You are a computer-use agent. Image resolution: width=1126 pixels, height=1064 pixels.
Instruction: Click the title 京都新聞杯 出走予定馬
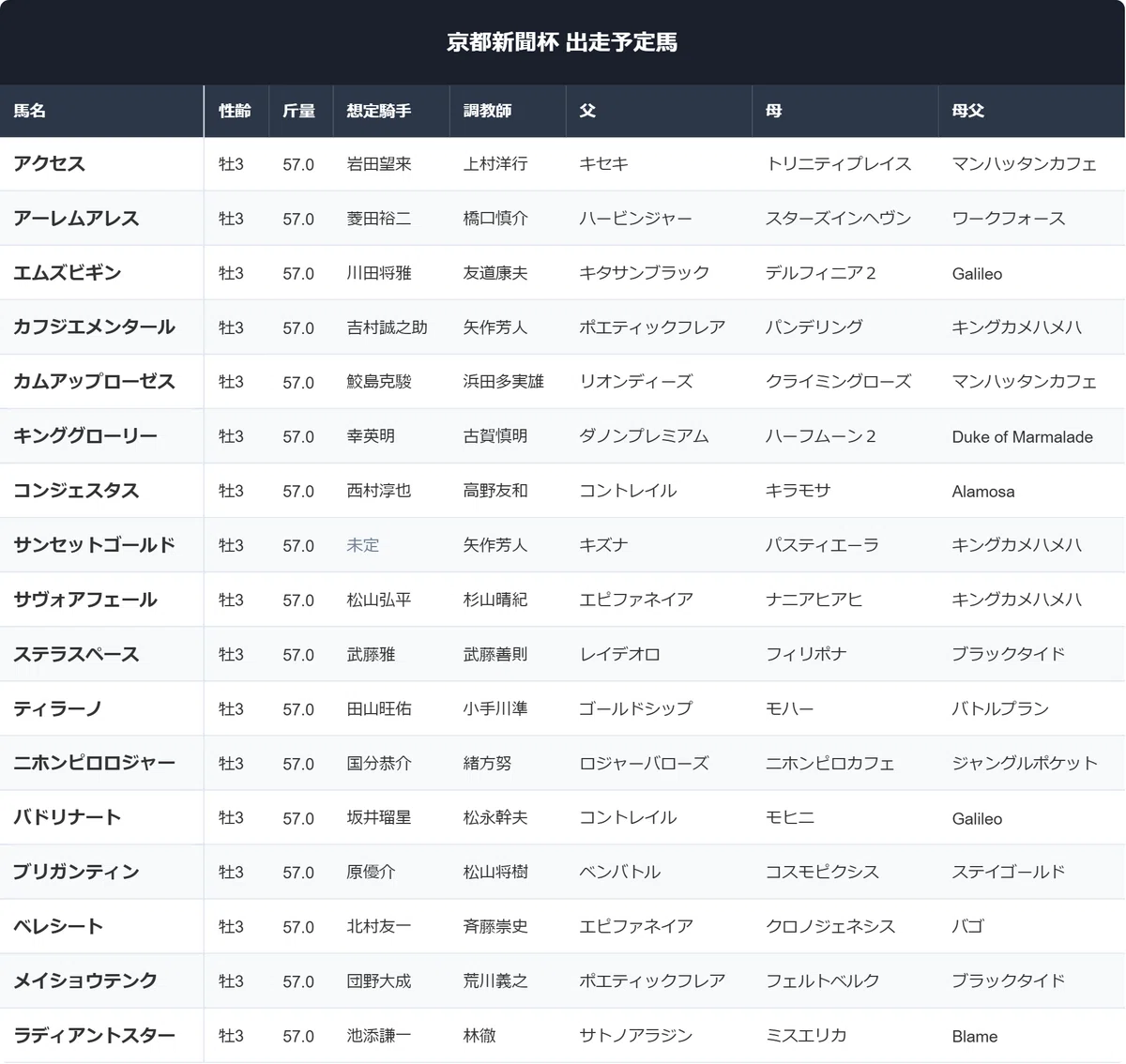click(x=562, y=42)
